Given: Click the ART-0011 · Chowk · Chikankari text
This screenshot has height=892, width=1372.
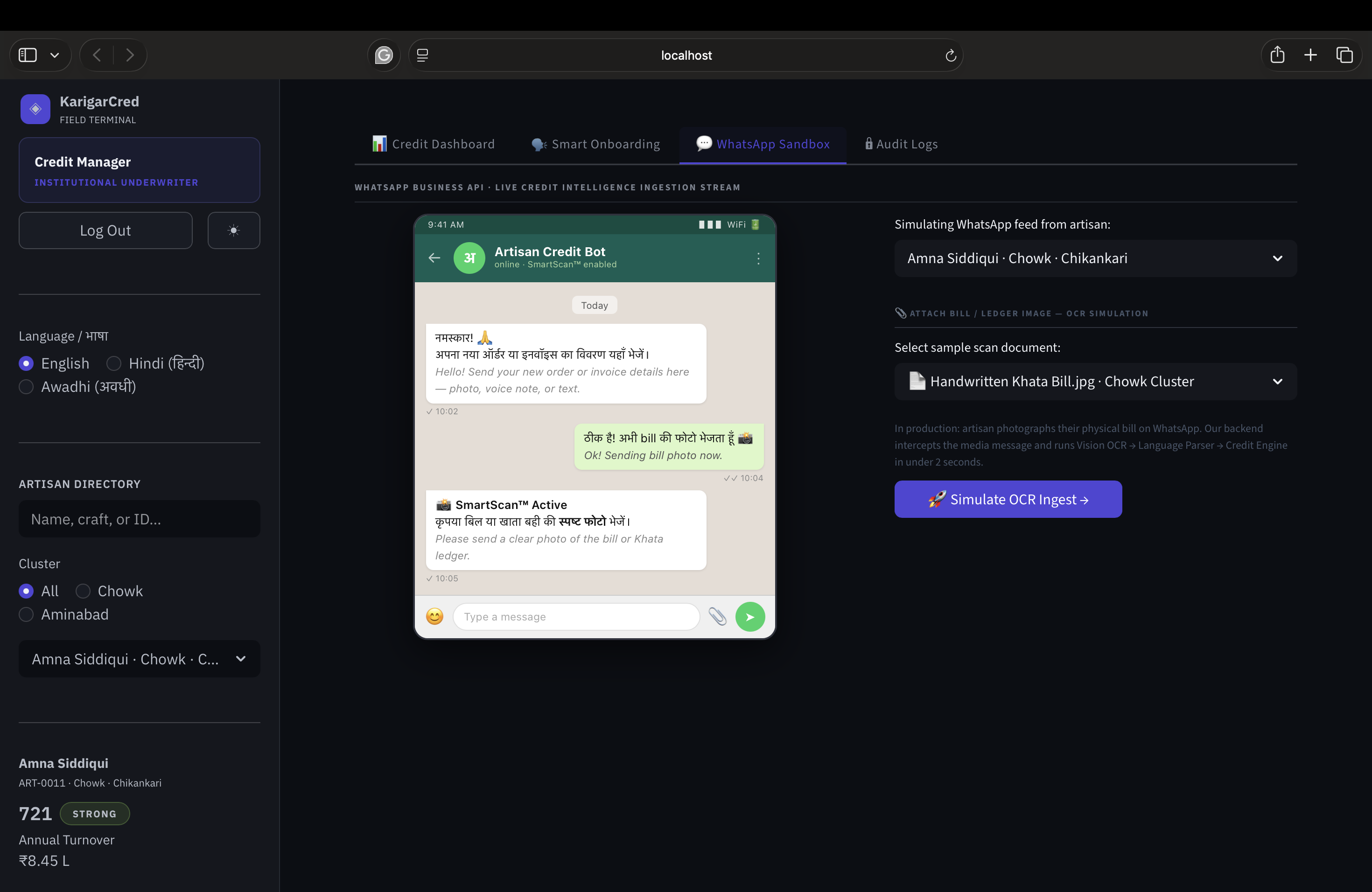Looking at the screenshot, I should 90,783.
